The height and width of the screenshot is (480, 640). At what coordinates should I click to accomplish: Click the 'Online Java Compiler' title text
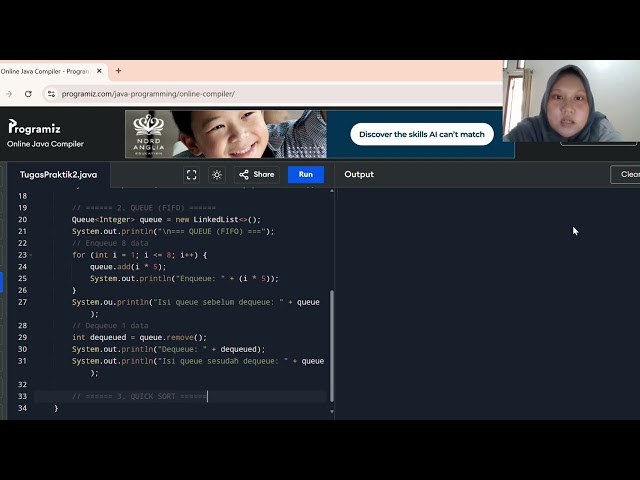coord(45,144)
